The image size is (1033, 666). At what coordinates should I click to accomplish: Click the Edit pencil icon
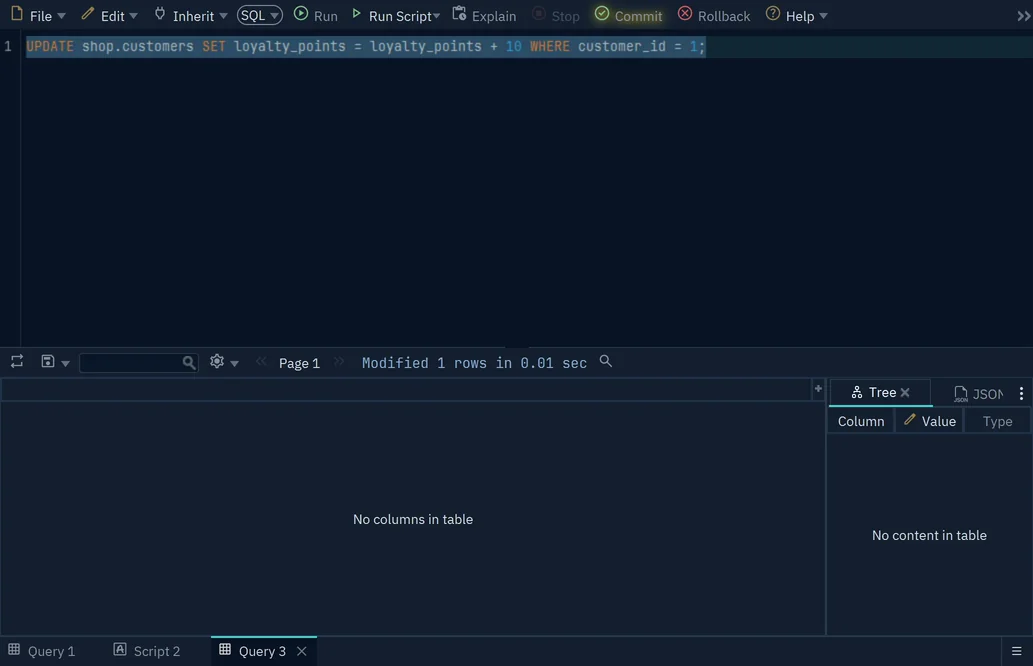click(88, 14)
